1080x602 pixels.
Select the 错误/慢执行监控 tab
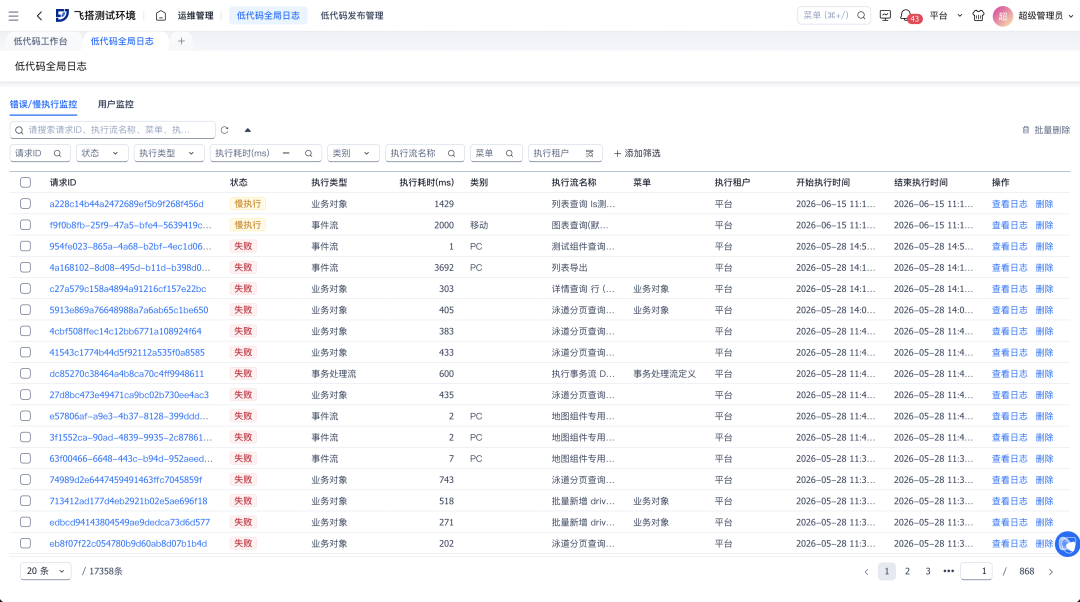[x=43, y=104]
